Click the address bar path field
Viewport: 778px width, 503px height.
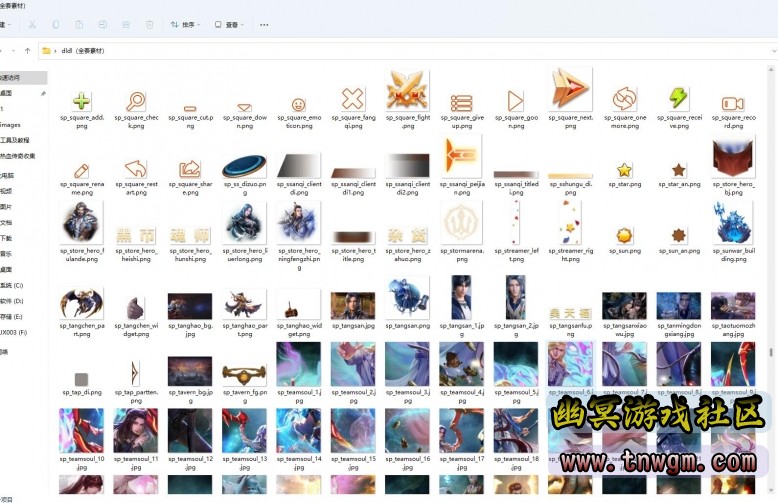coord(407,51)
